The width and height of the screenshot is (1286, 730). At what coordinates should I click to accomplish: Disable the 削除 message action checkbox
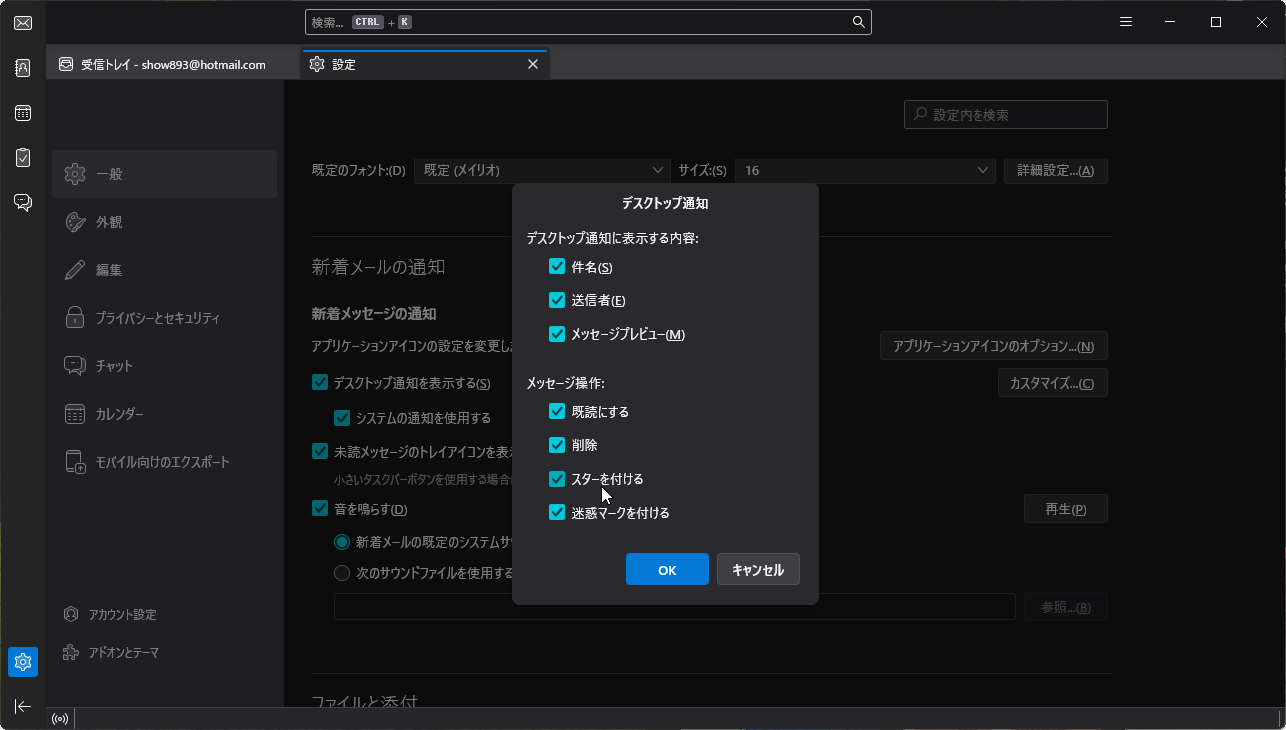(557, 444)
